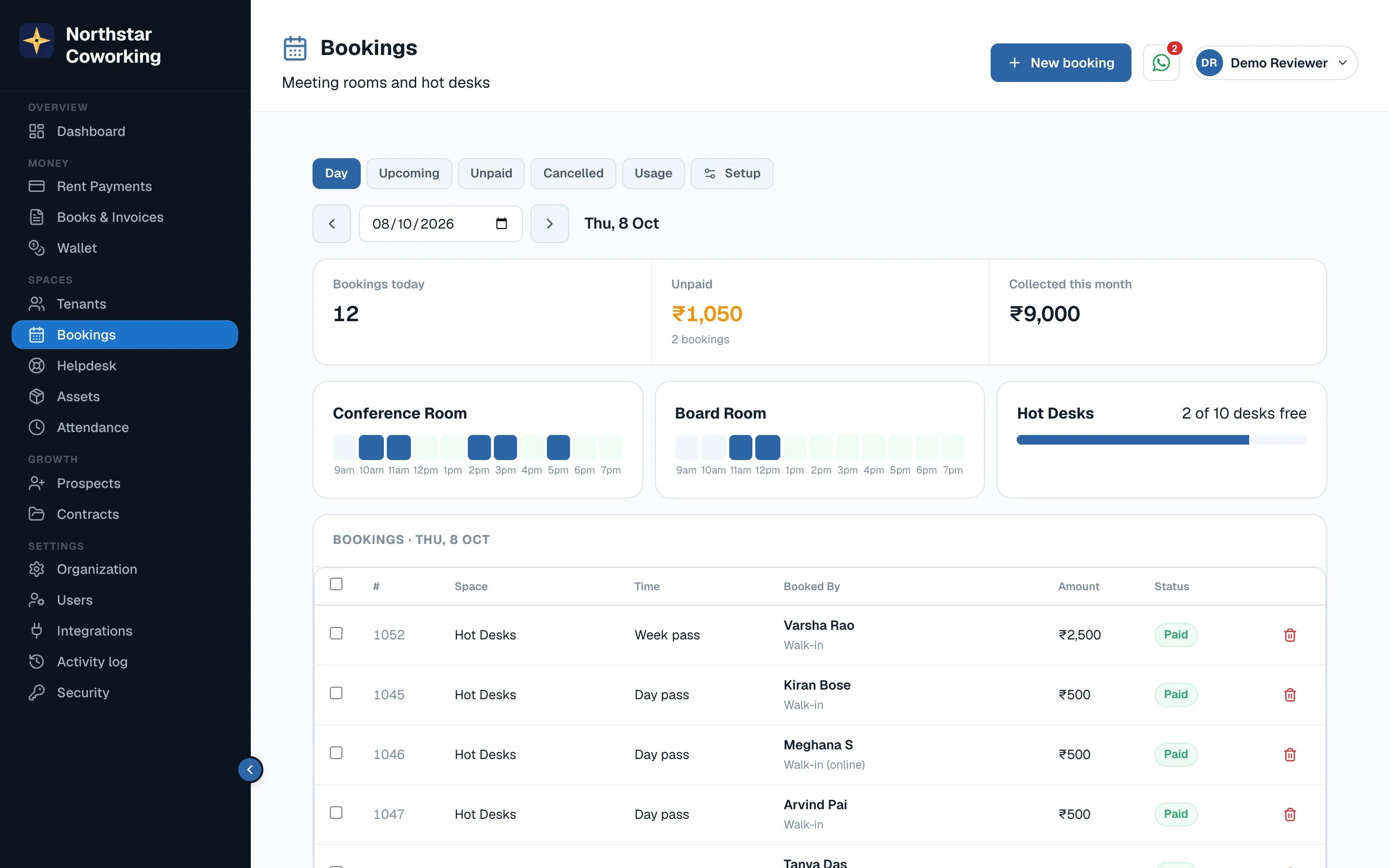Click the Northstar Coworking star logo
This screenshot has height=868, width=1389.
coord(37,41)
